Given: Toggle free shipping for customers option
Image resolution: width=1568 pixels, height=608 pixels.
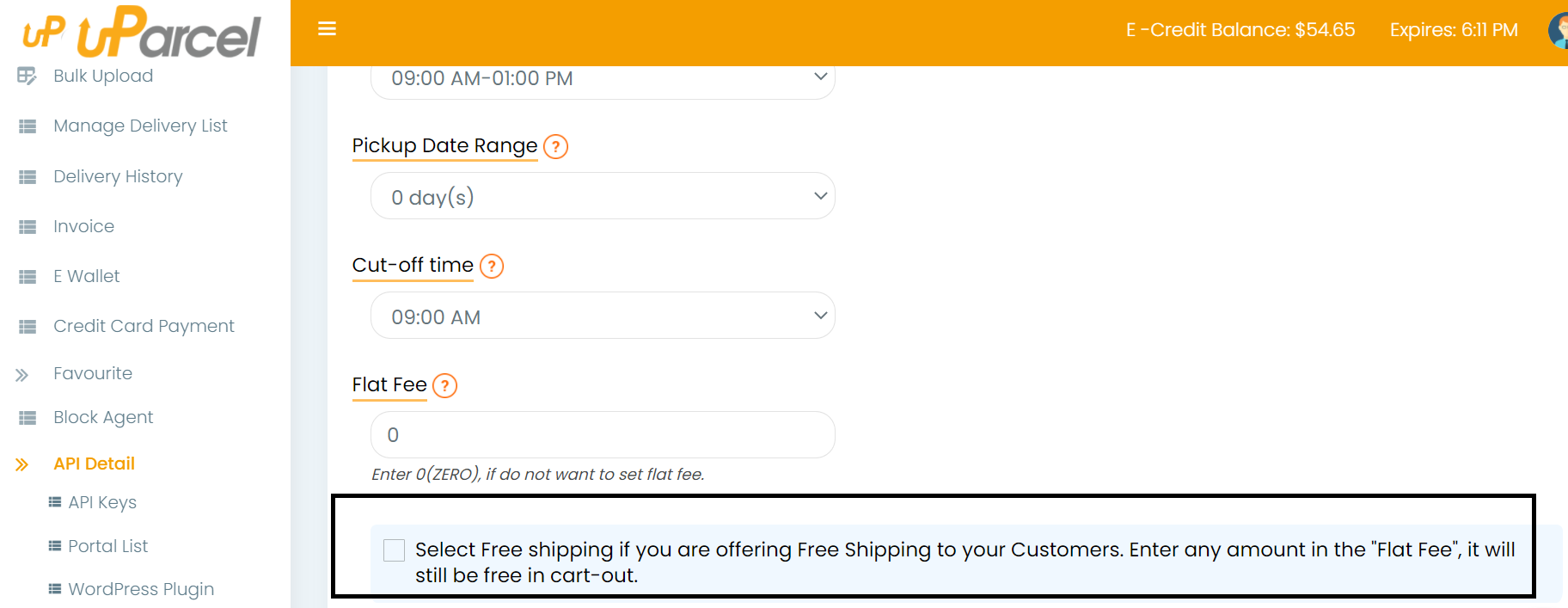Looking at the screenshot, I should click(x=393, y=549).
